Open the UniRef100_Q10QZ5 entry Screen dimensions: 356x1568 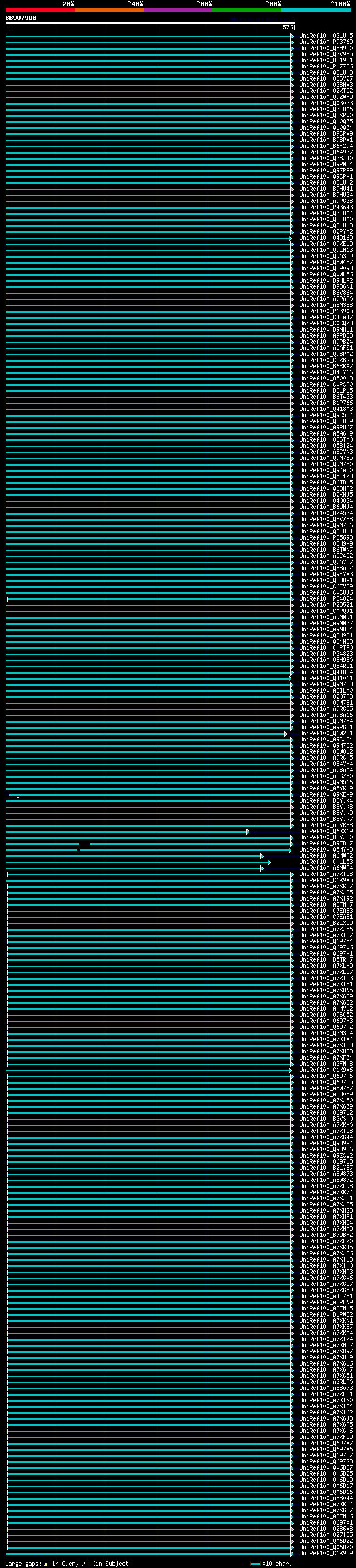click(326, 122)
